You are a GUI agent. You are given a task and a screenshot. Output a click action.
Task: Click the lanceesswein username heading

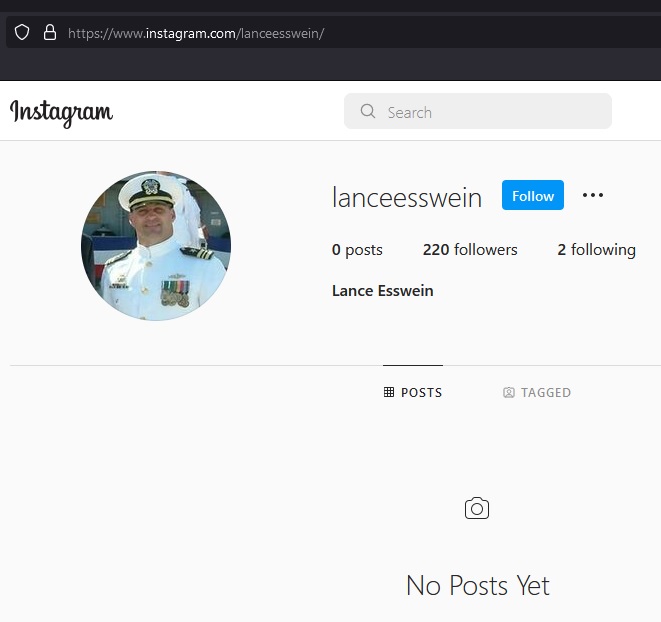point(407,197)
